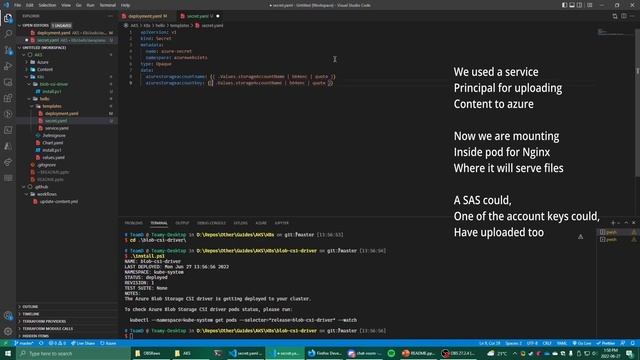Open the File menu
Viewport: 640px width, 360px height.
17,5
